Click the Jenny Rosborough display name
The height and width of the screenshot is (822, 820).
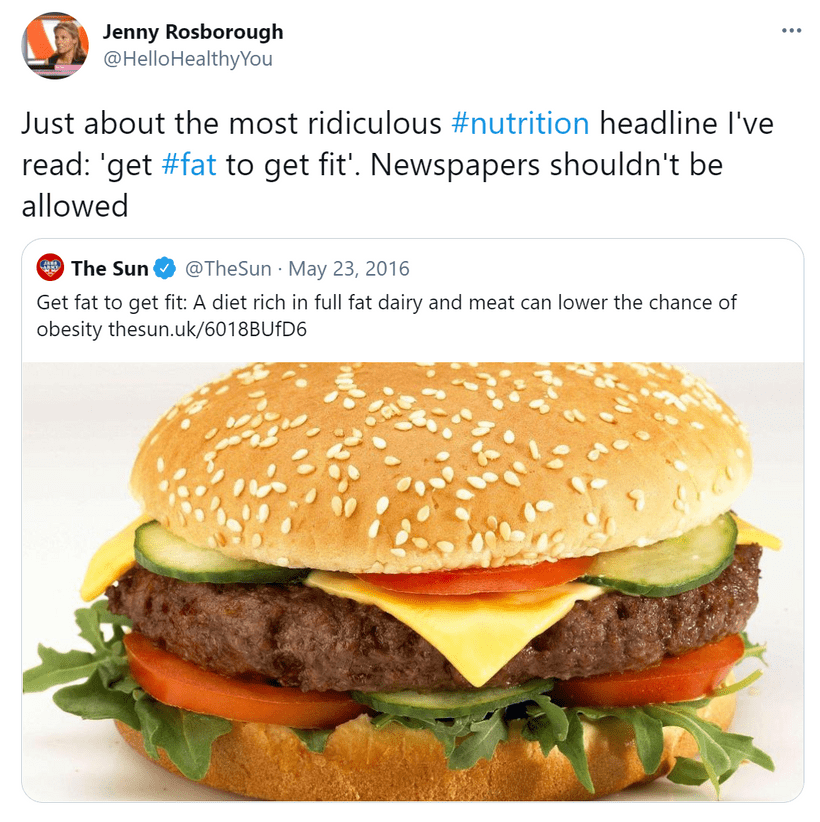click(193, 32)
